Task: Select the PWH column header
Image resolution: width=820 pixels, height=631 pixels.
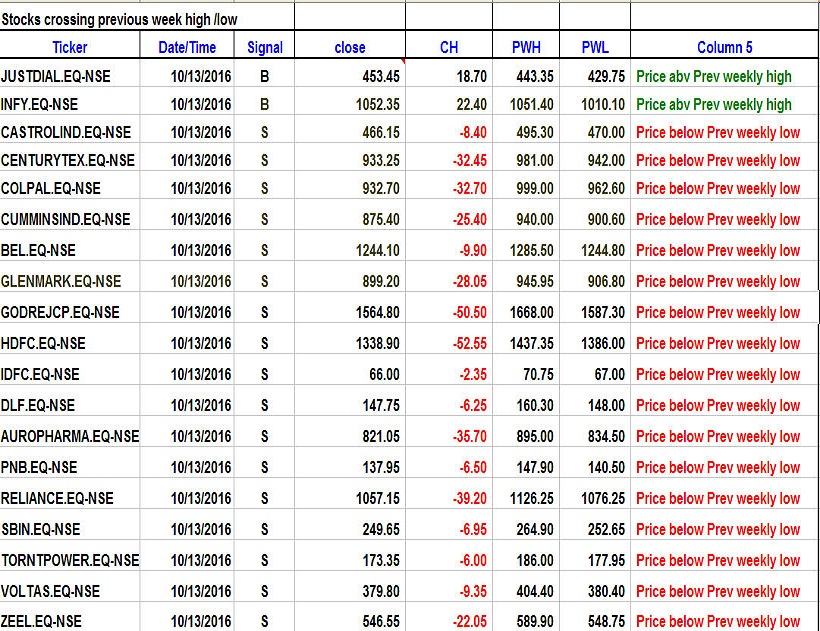Action: tap(526, 47)
